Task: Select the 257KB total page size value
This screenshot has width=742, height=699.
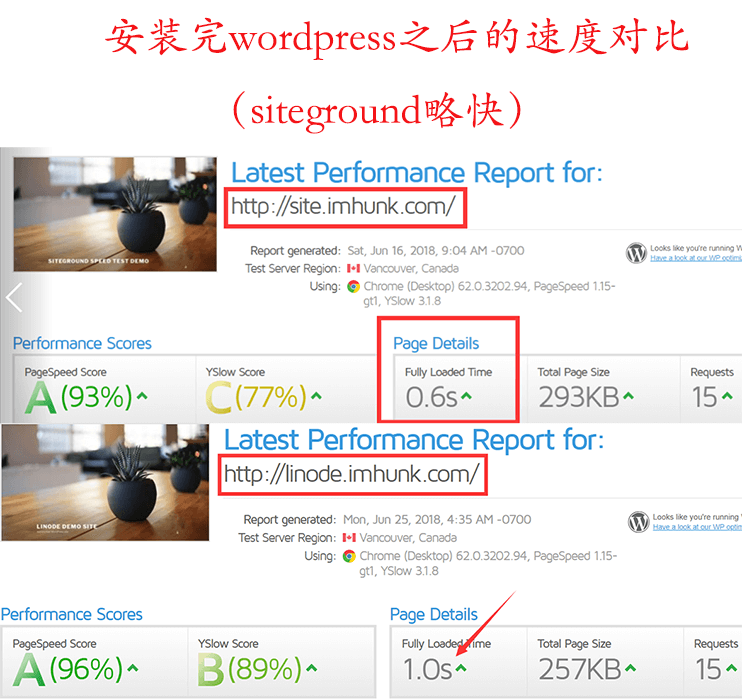Action: pyautogui.click(x=580, y=669)
